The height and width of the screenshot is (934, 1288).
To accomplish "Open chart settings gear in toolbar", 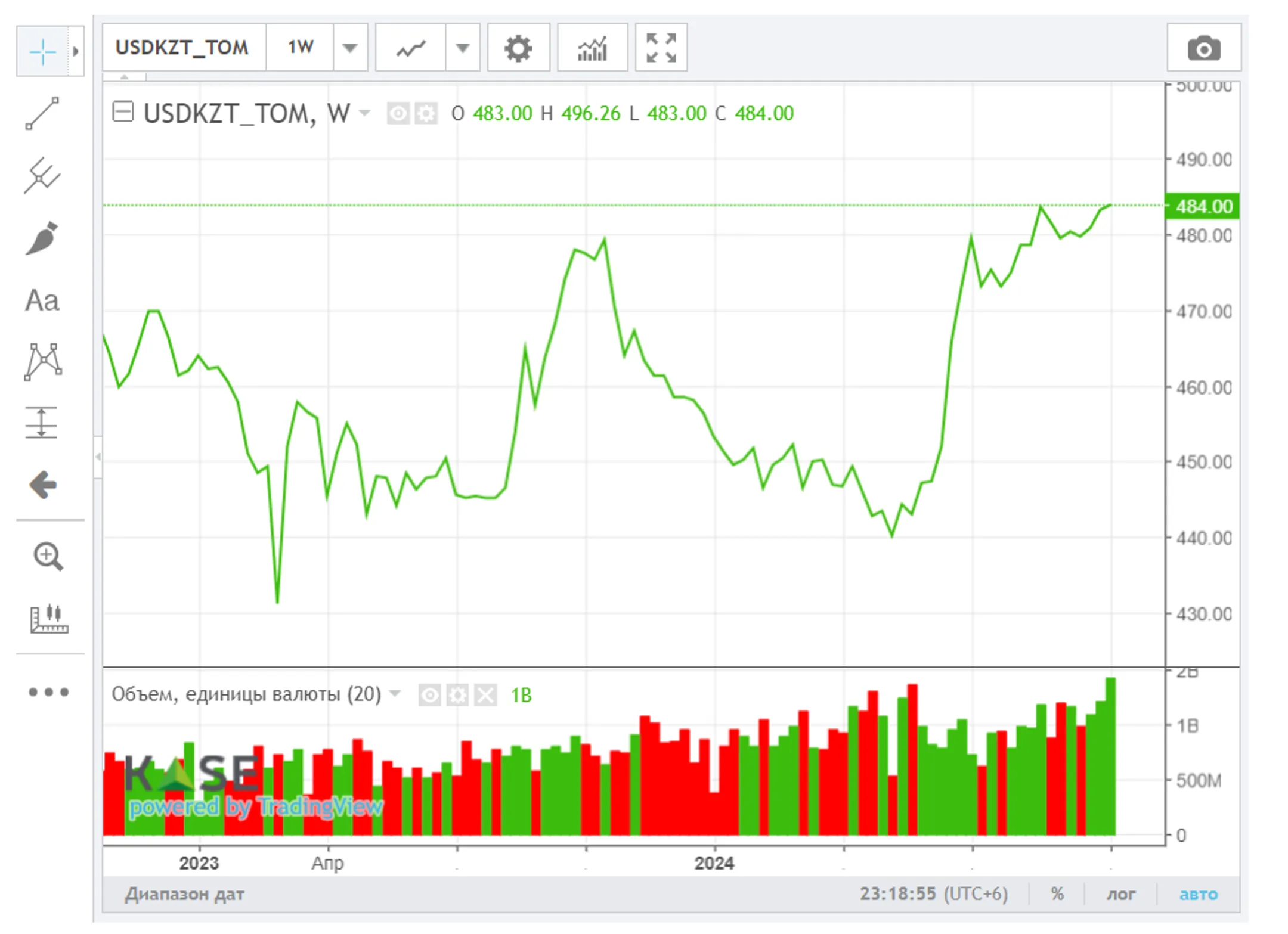I will point(518,48).
